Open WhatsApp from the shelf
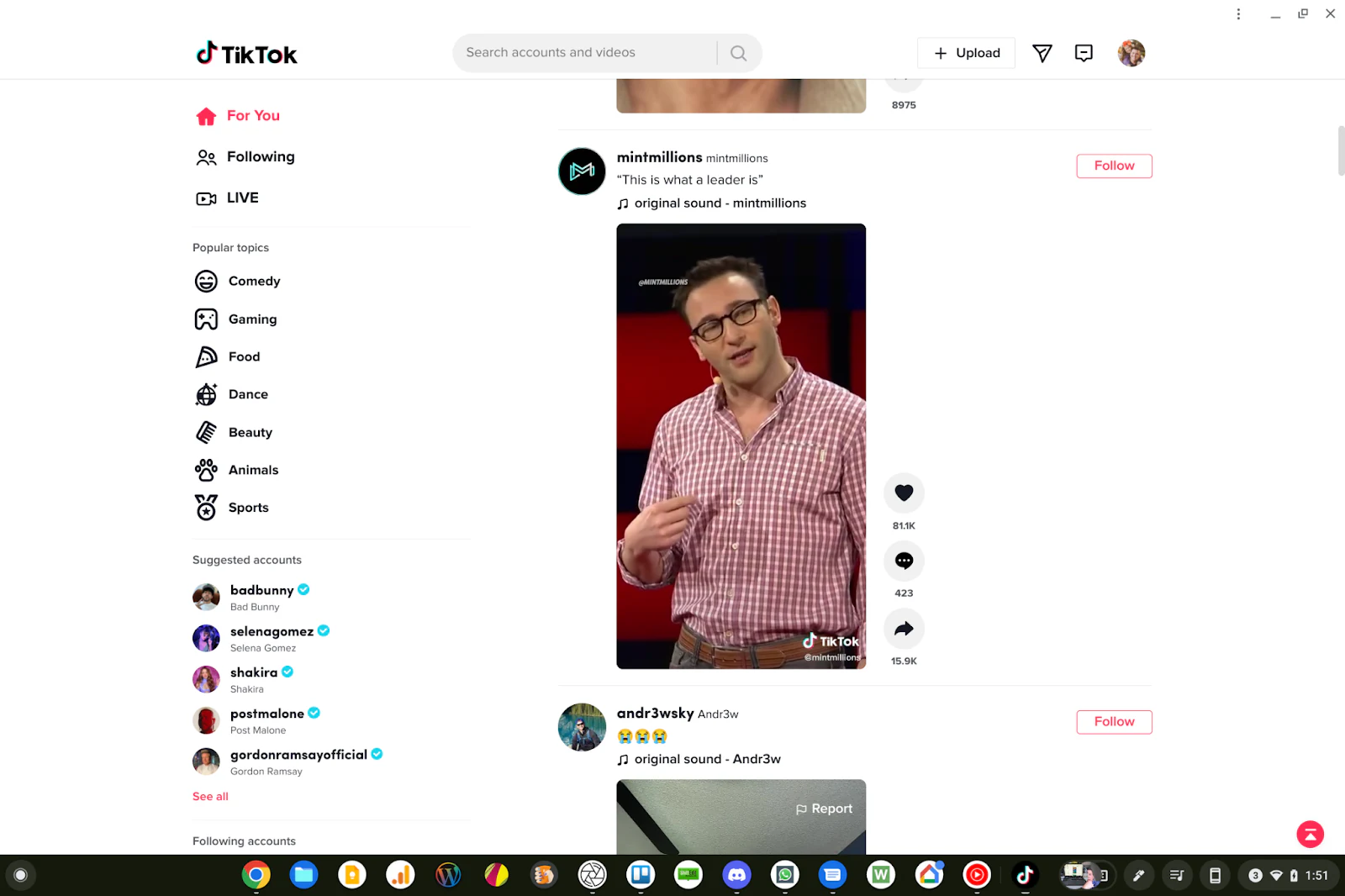 (784, 875)
